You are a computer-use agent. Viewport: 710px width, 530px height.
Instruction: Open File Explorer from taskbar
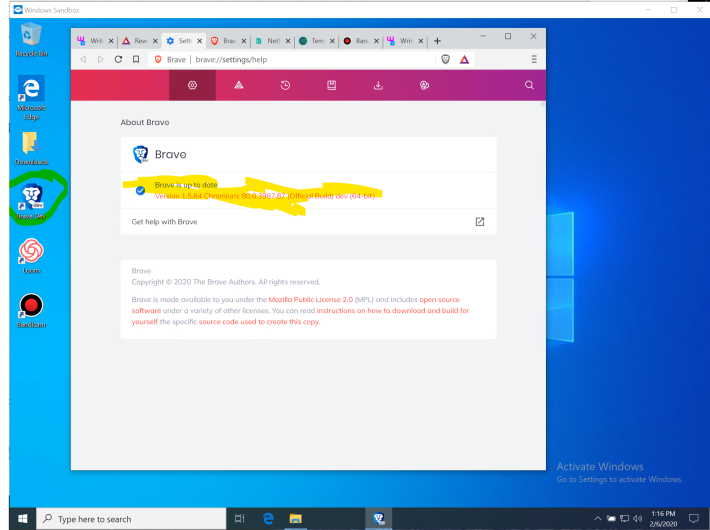[x=296, y=519]
